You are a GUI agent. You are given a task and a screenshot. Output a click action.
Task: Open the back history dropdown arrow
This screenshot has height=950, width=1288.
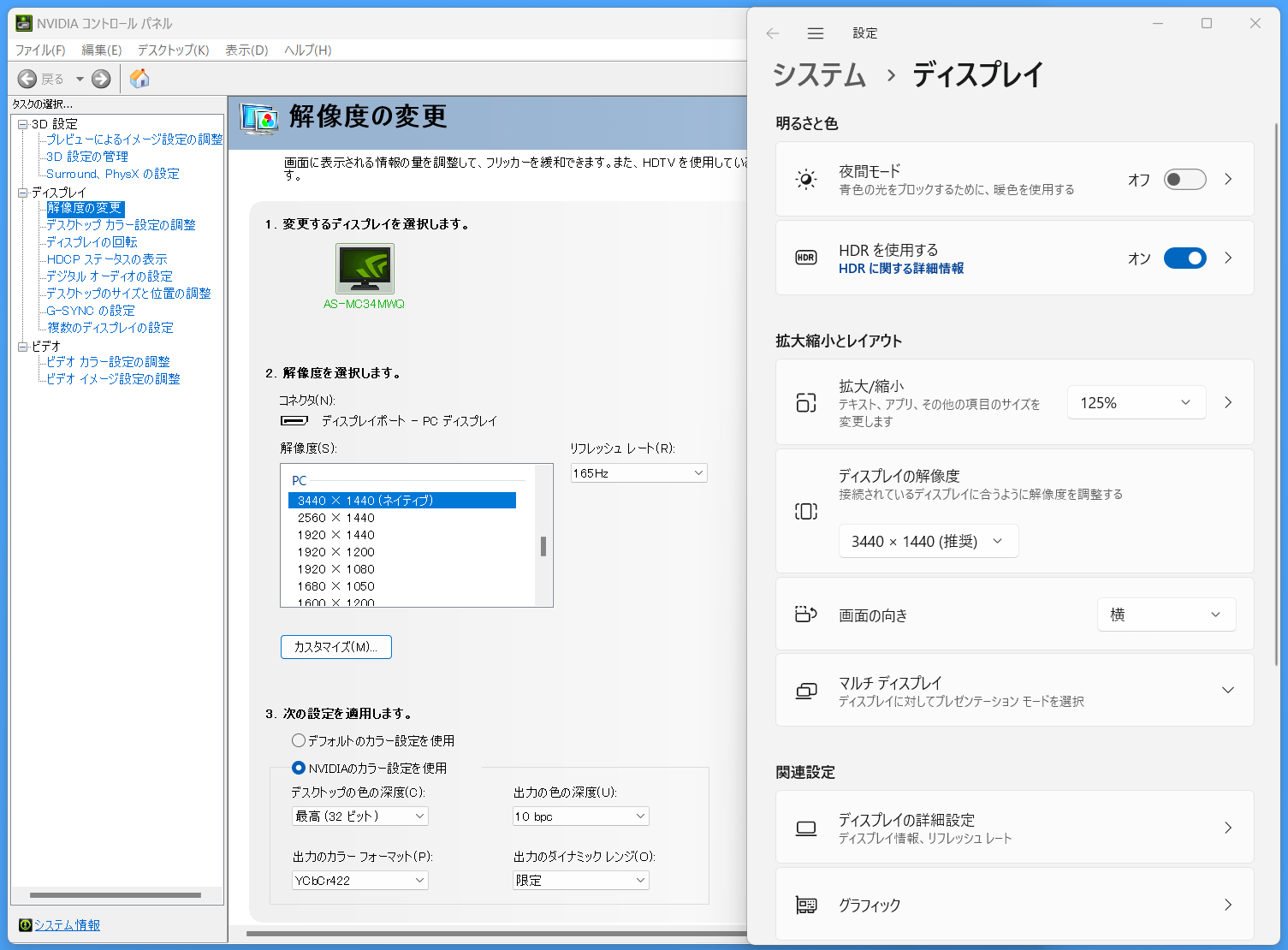(80, 79)
